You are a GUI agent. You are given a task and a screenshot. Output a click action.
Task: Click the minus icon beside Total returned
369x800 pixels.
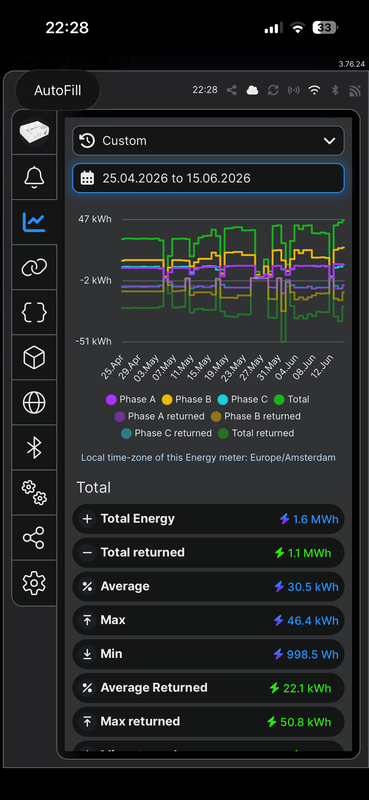pos(87,553)
